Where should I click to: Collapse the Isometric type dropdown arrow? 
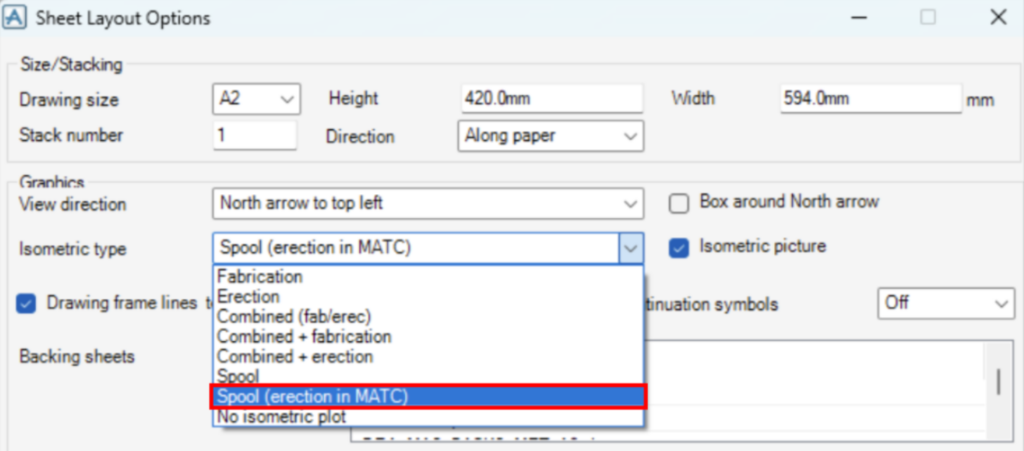(x=630, y=248)
